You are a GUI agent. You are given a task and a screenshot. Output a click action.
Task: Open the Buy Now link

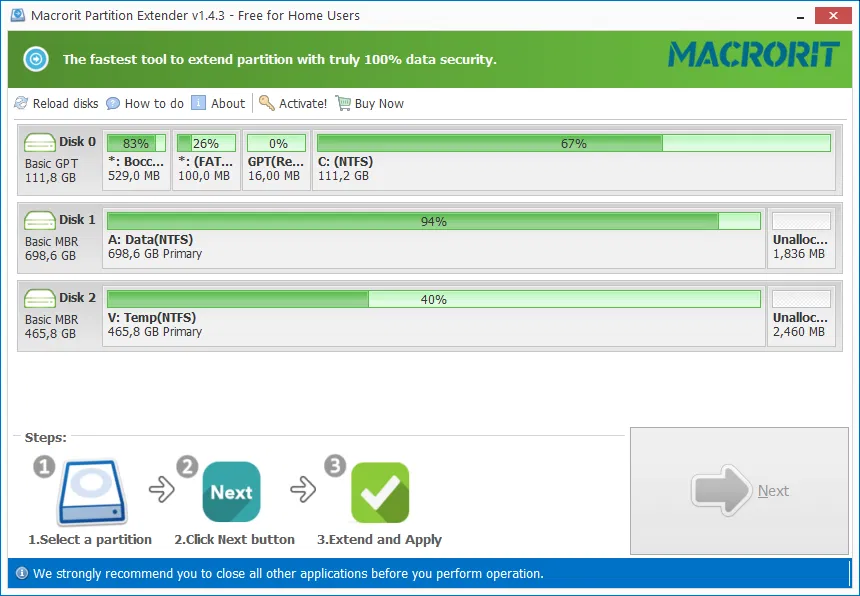(x=370, y=104)
